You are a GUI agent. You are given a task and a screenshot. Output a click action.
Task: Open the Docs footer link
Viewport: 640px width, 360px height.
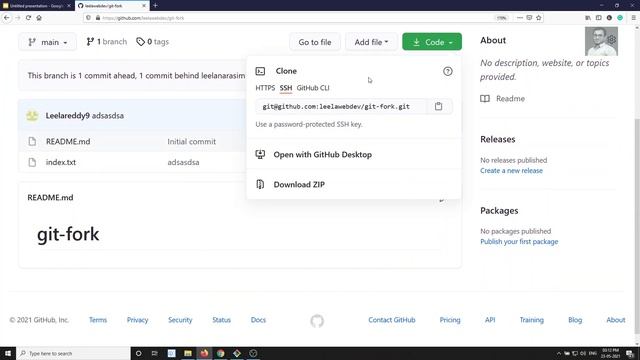258,320
